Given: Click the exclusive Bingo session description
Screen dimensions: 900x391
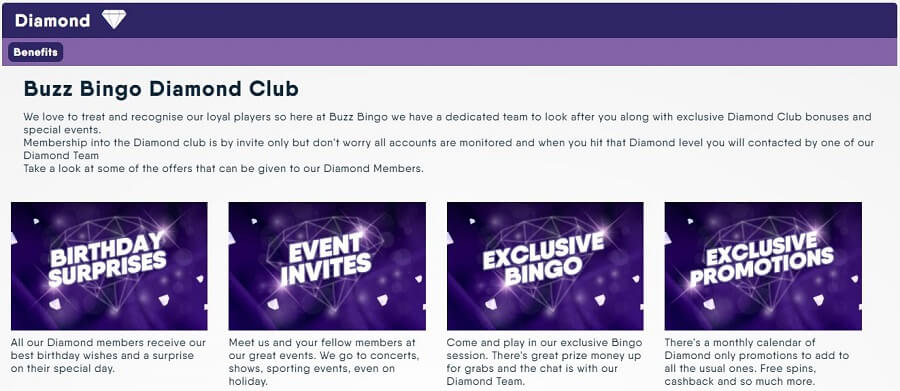Looking at the screenshot, I should point(544,362).
